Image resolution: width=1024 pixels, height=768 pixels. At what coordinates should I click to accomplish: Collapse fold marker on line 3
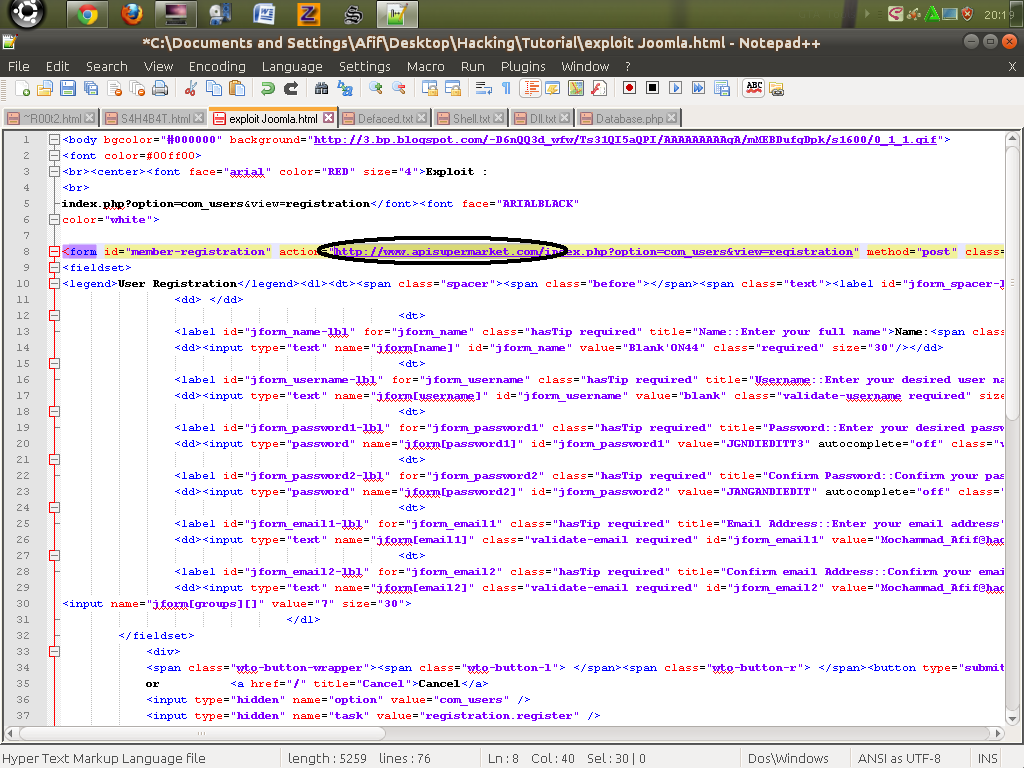point(54,172)
